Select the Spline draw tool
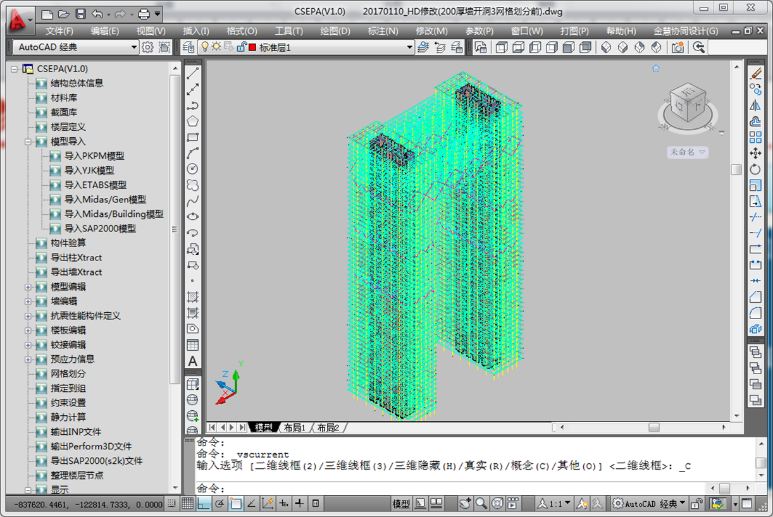This screenshot has width=773, height=517. (x=193, y=201)
